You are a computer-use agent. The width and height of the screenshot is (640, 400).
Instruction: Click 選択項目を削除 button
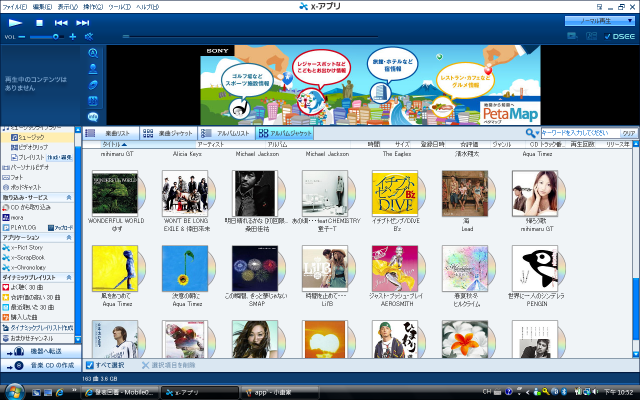[x=169, y=365]
